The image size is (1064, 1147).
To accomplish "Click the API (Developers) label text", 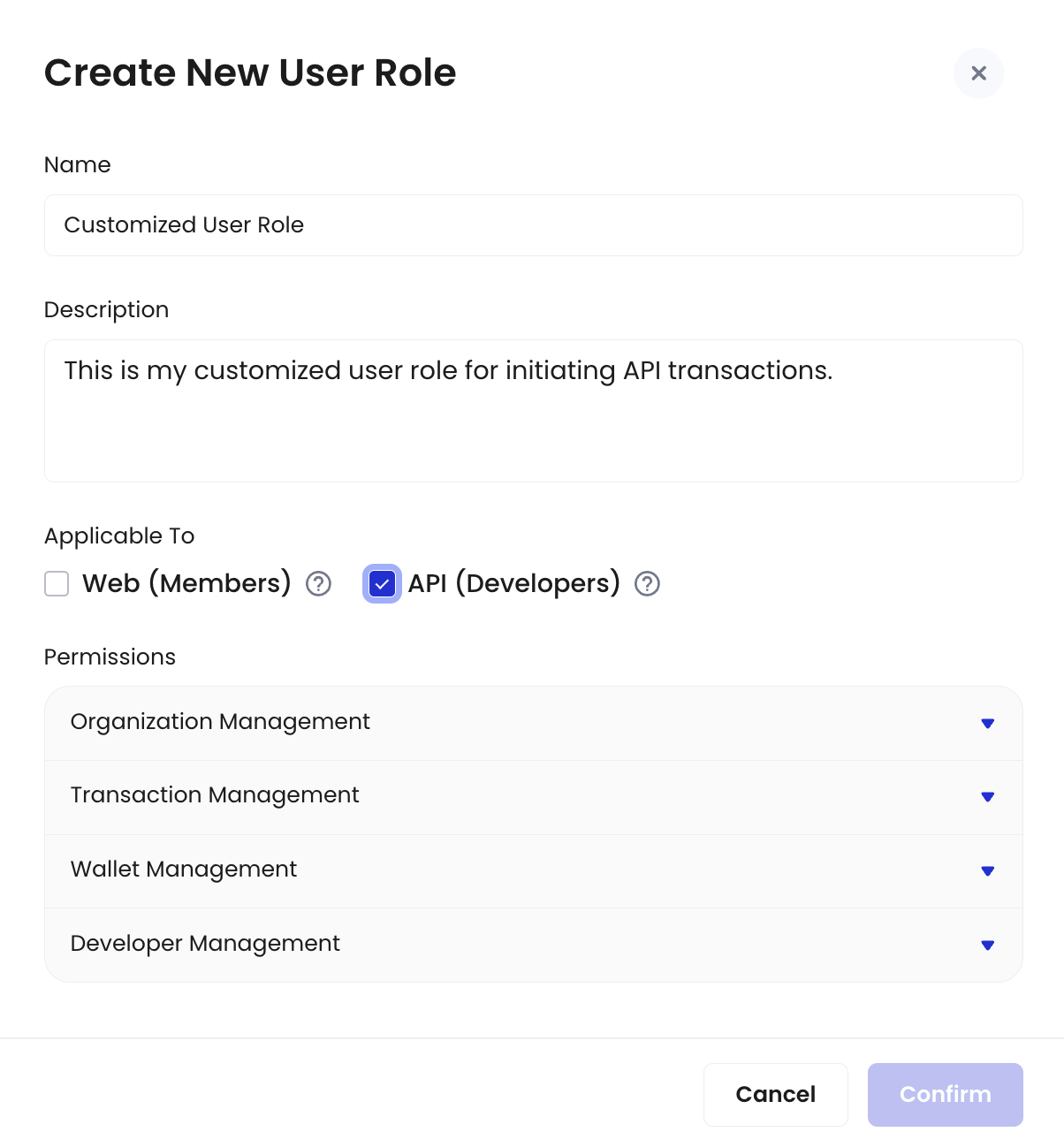I will pos(514,584).
